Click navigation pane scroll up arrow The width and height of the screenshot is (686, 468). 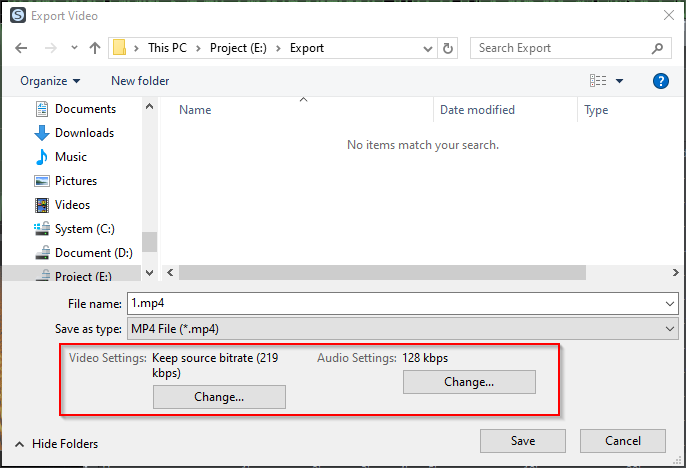149,106
